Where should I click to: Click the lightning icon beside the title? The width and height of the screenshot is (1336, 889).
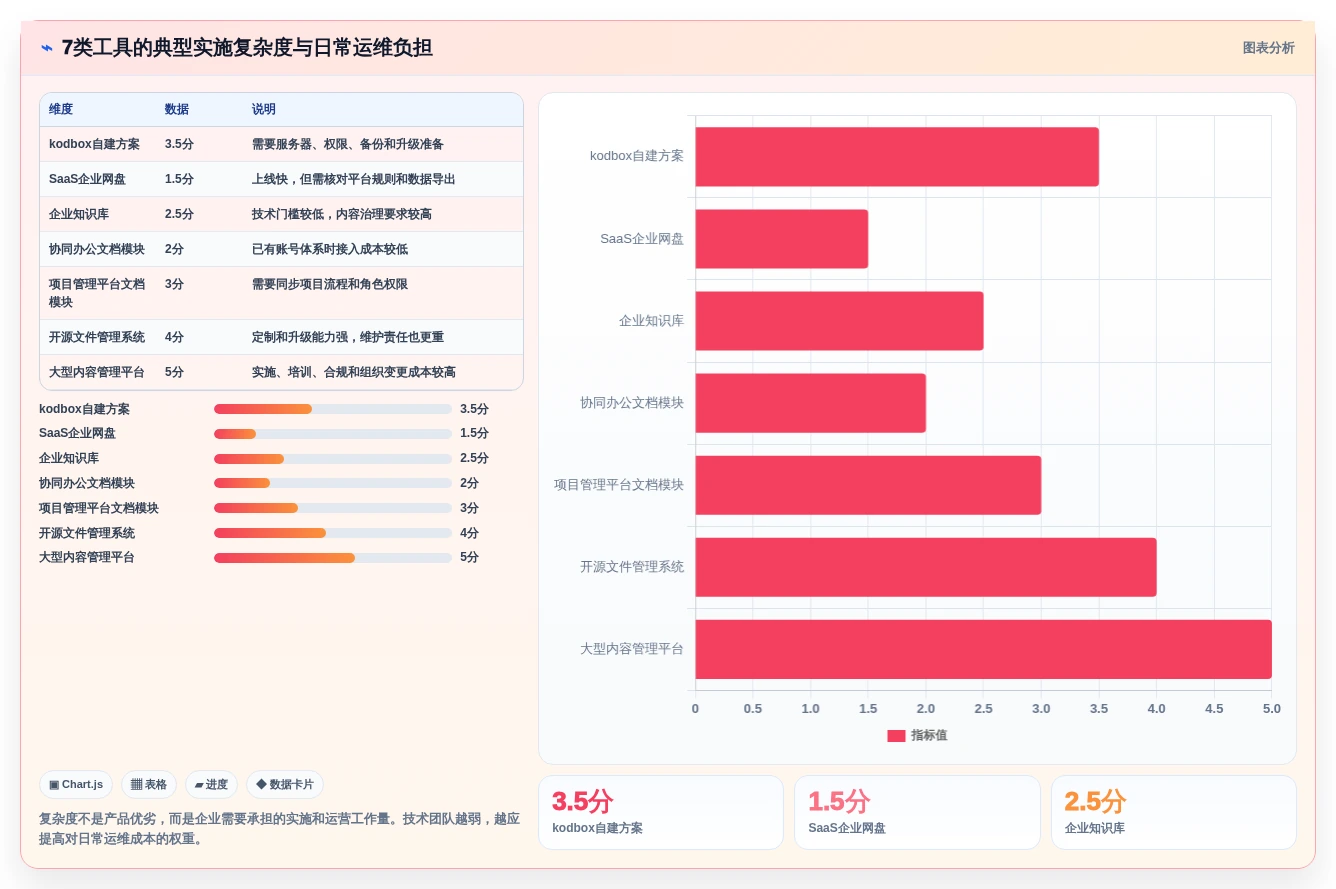pyautogui.click(x=47, y=48)
